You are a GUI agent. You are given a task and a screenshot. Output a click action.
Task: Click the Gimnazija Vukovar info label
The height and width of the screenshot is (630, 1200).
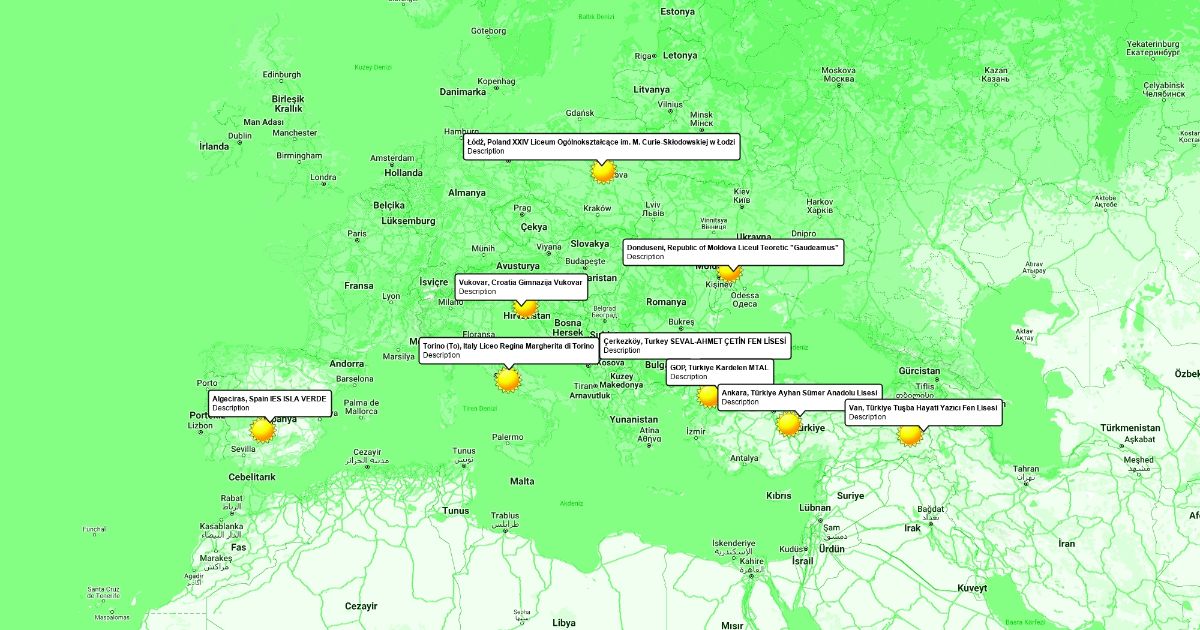(521, 286)
